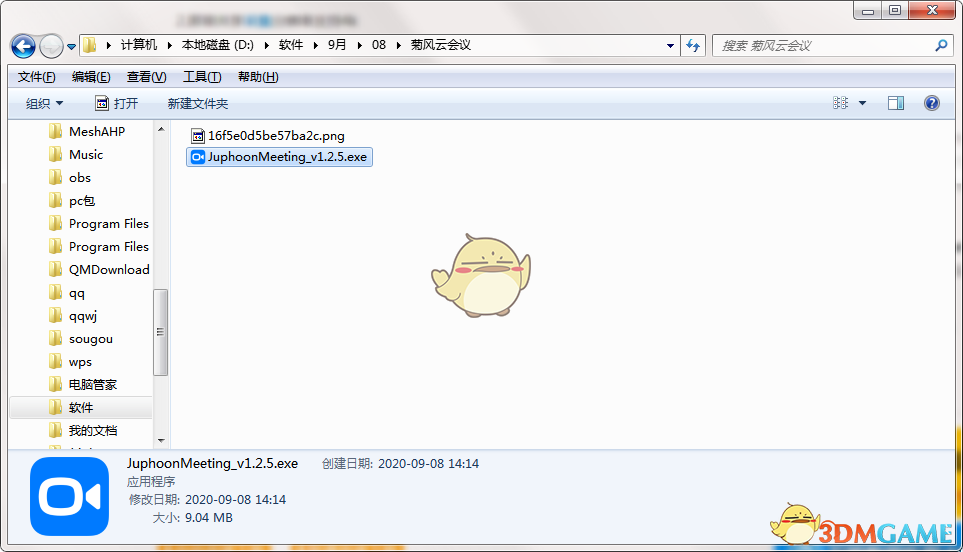Click the 修改日期 value in details pane

coord(235,500)
